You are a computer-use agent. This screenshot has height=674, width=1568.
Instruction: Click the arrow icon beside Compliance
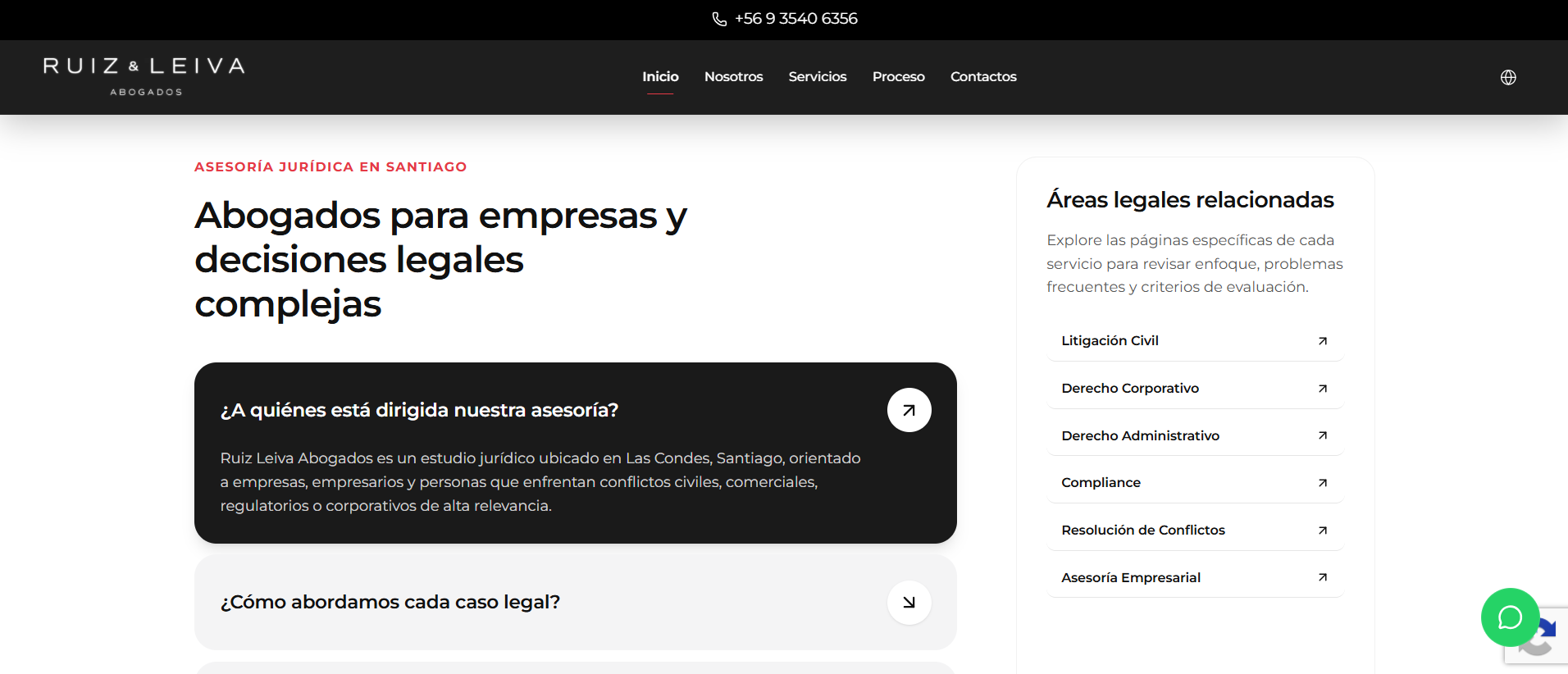(x=1322, y=483)
